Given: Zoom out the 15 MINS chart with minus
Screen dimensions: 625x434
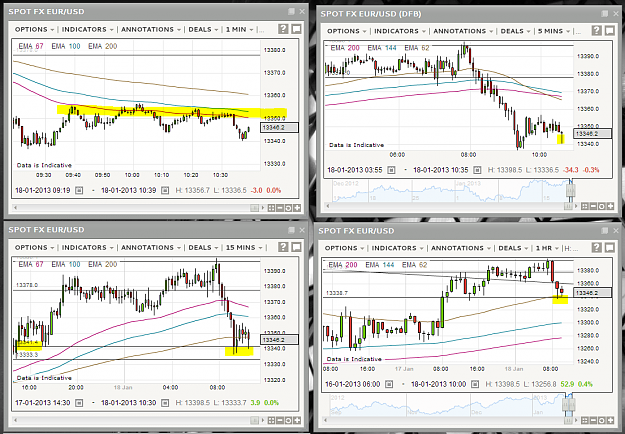Looking at the screenshot, I should [x=280, y=420].
